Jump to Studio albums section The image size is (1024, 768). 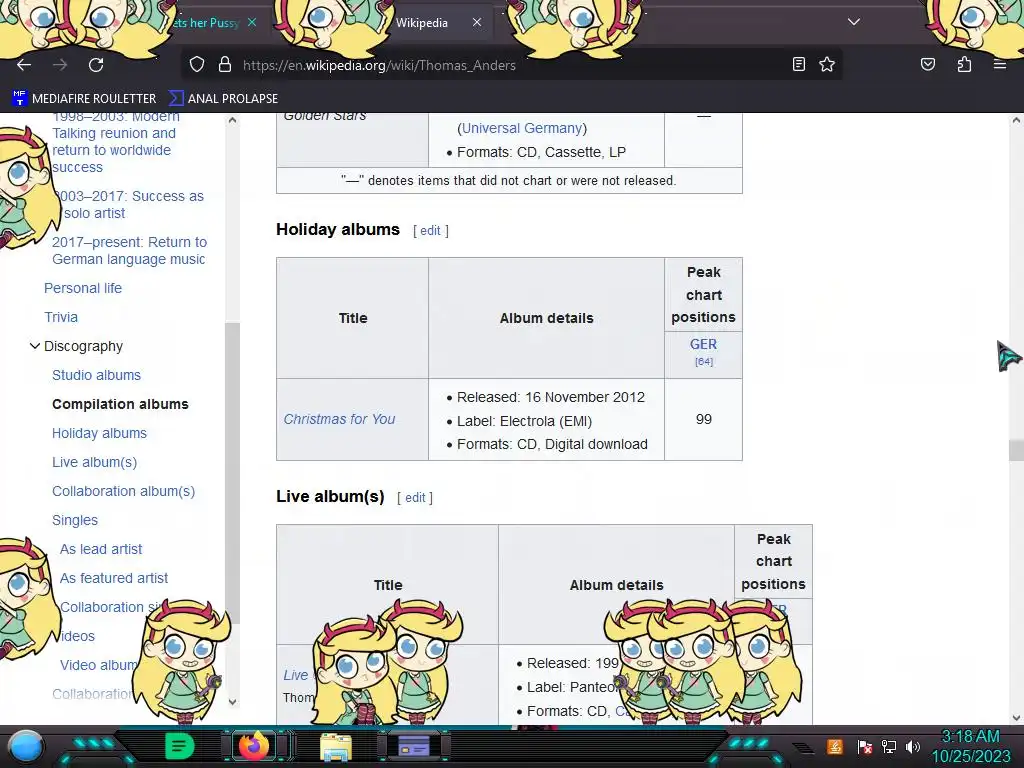tap(97, 375)
